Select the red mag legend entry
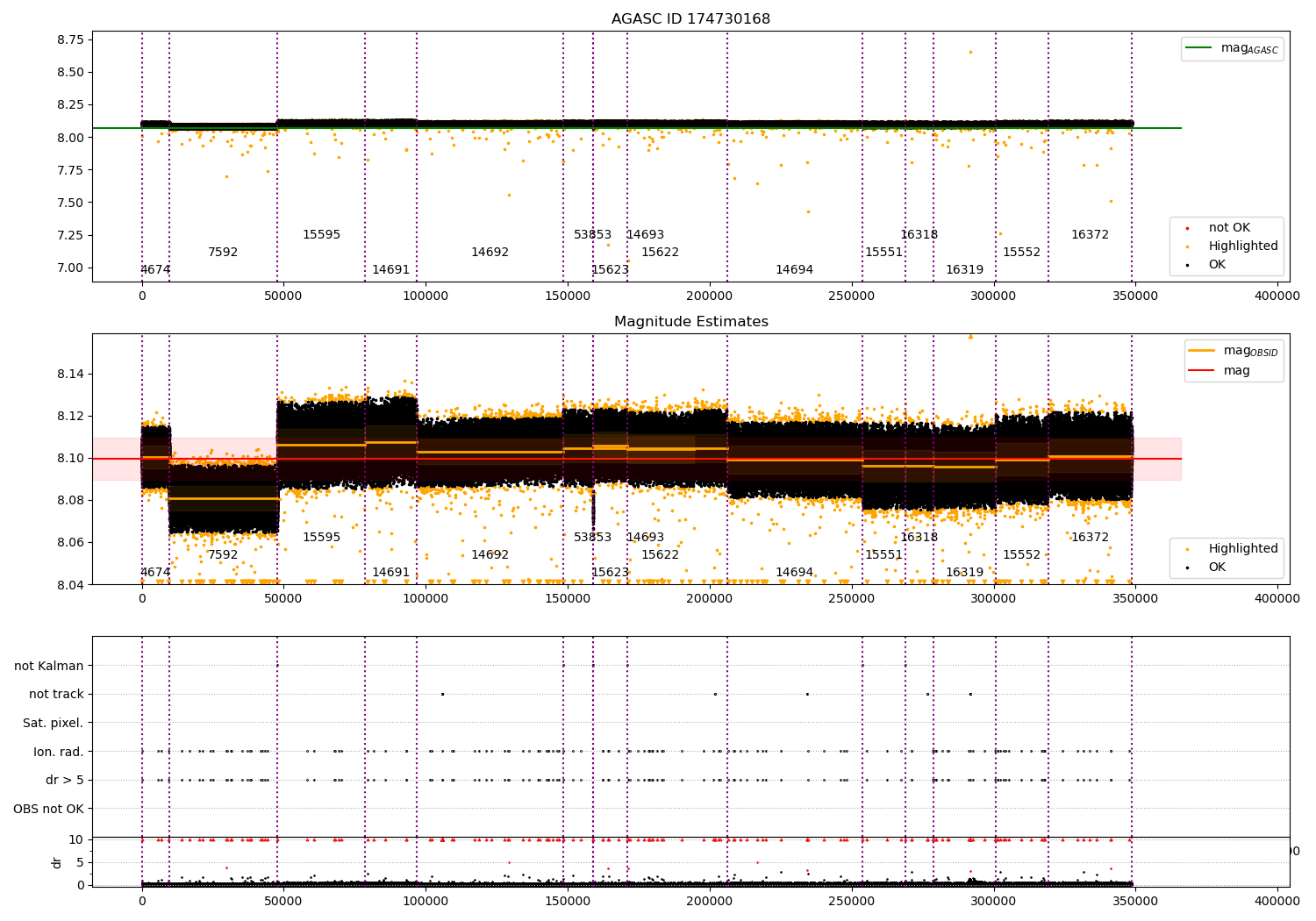The width and height of the screenshot is (1316, 921). click(1219, 370)
